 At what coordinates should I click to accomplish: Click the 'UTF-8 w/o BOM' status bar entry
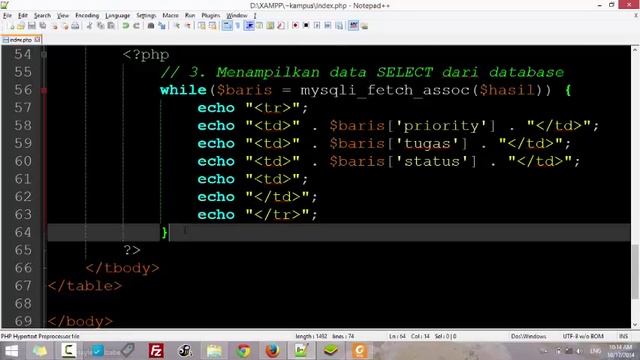583,336
